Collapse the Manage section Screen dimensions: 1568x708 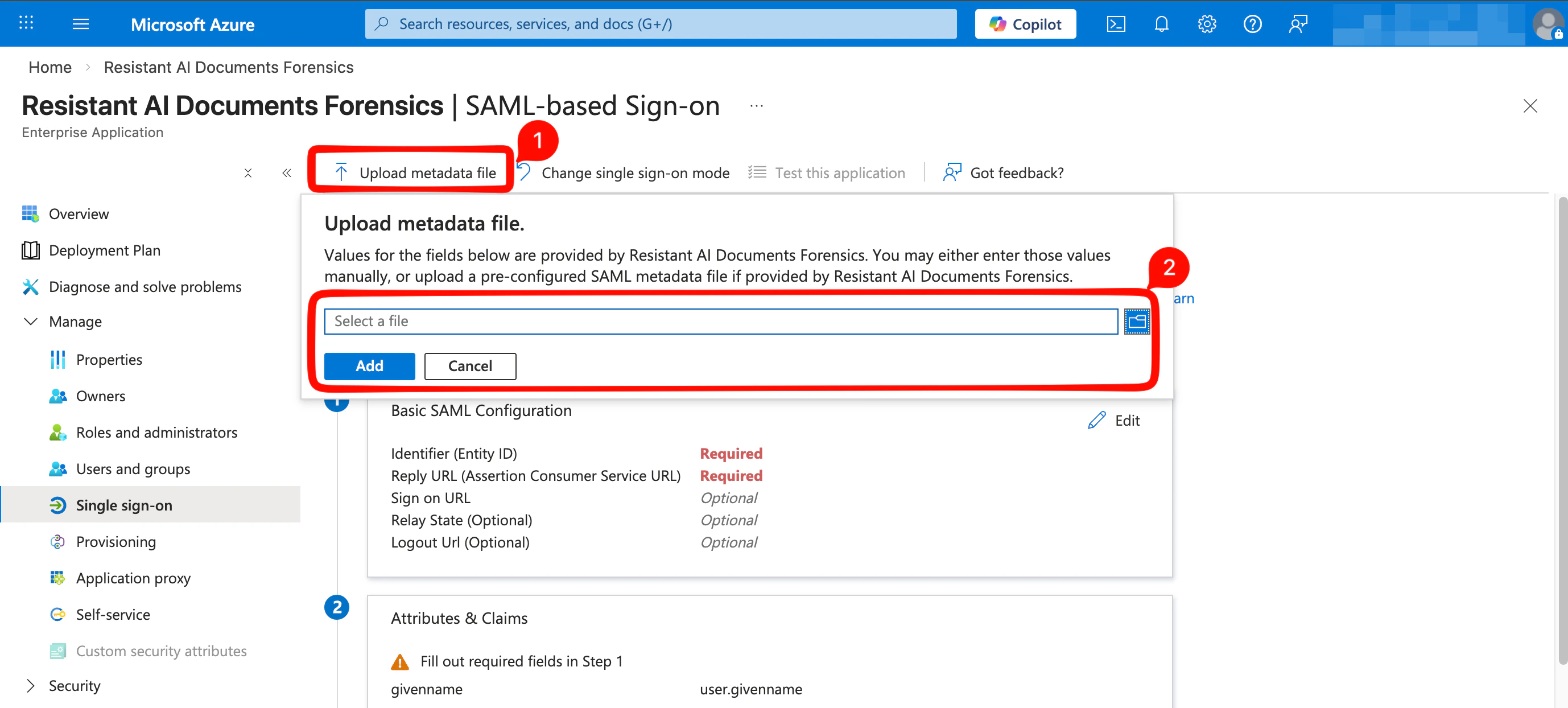click(30, 322)
